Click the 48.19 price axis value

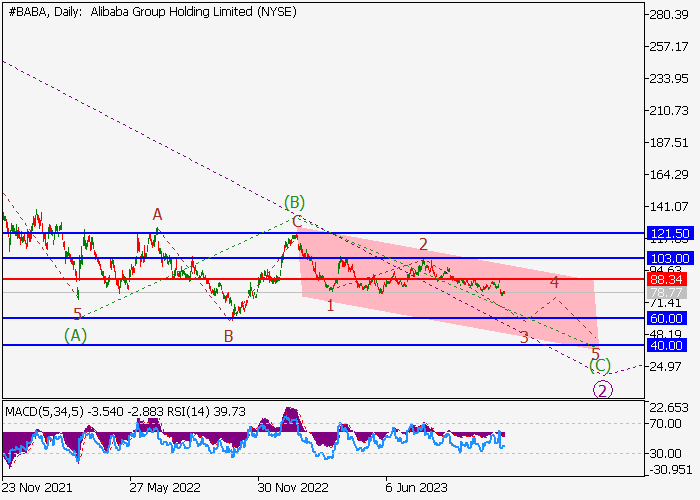[665, 334]
